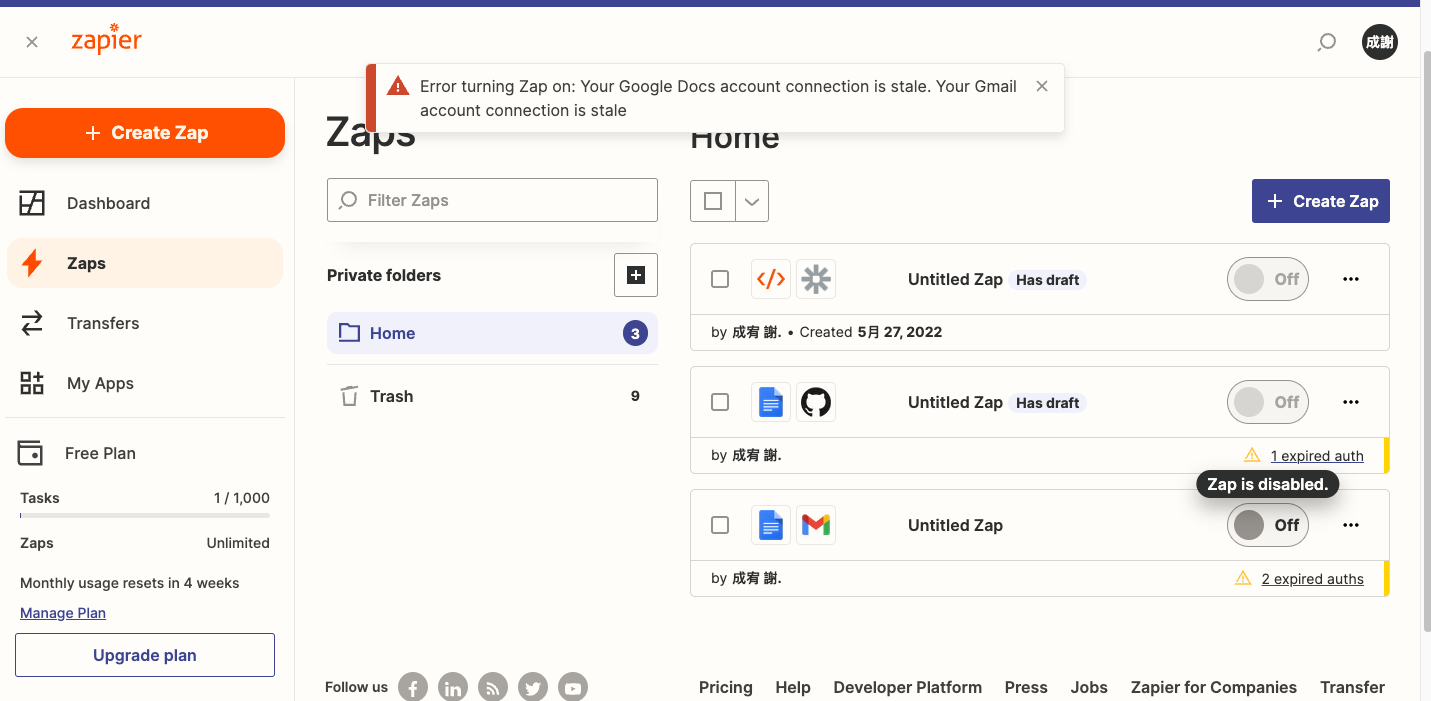Click the GitHub octocat icon
Image resolution: width=1431 pixels, height=701 pixels.
click(x=816, y=402)
